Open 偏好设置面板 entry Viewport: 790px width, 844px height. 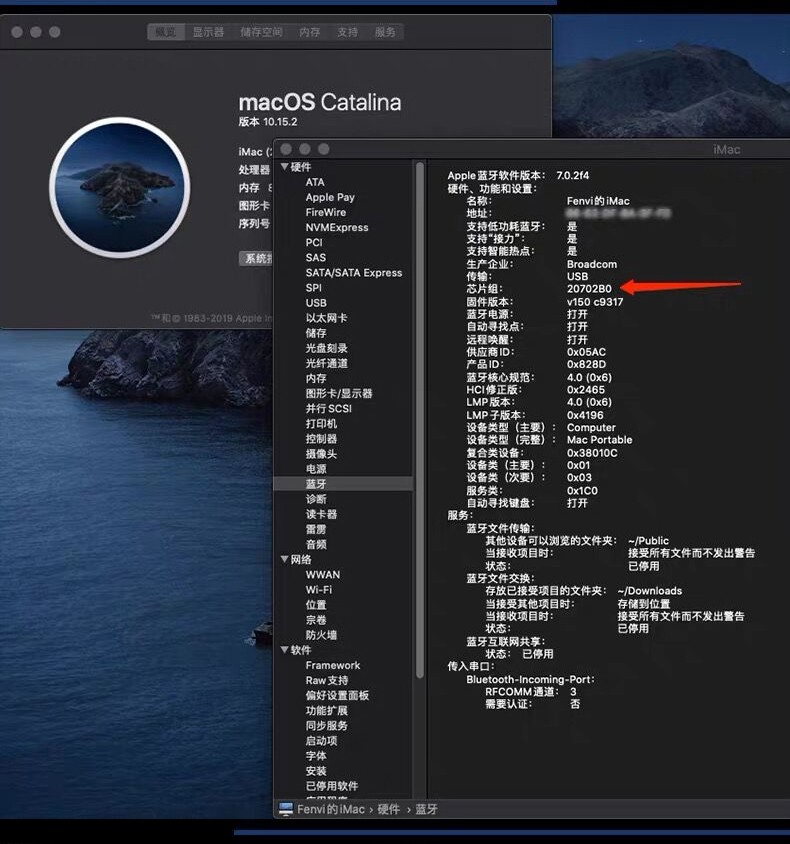[337, 695]
